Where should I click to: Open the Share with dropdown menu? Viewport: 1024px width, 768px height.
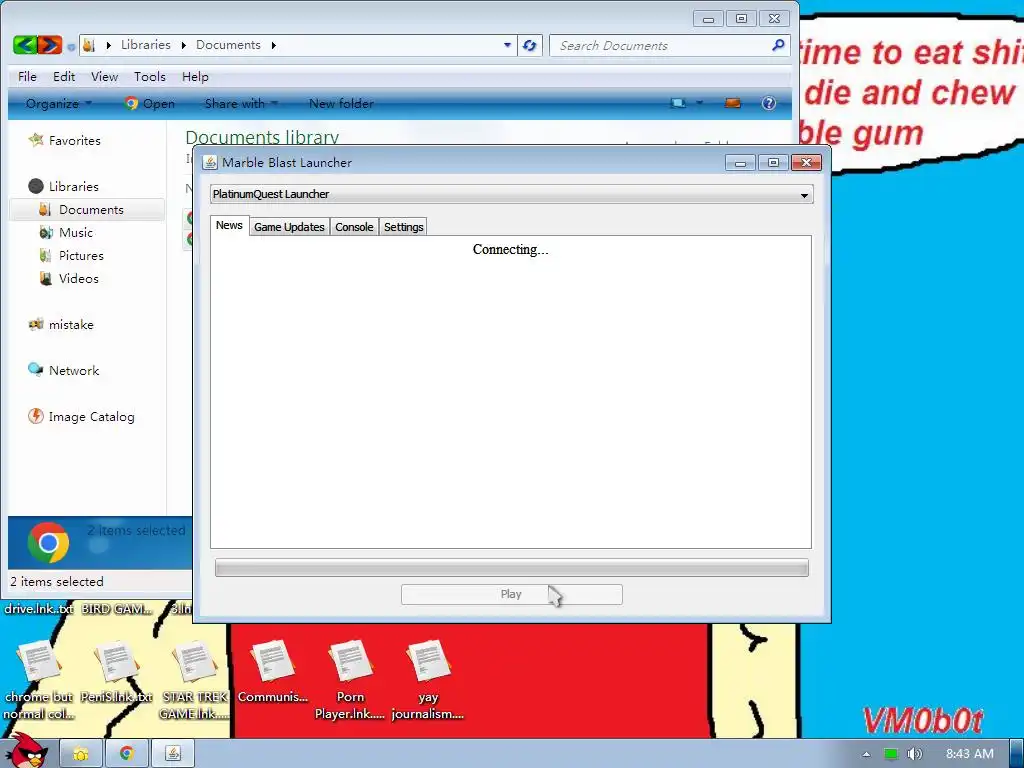[241, 103]
